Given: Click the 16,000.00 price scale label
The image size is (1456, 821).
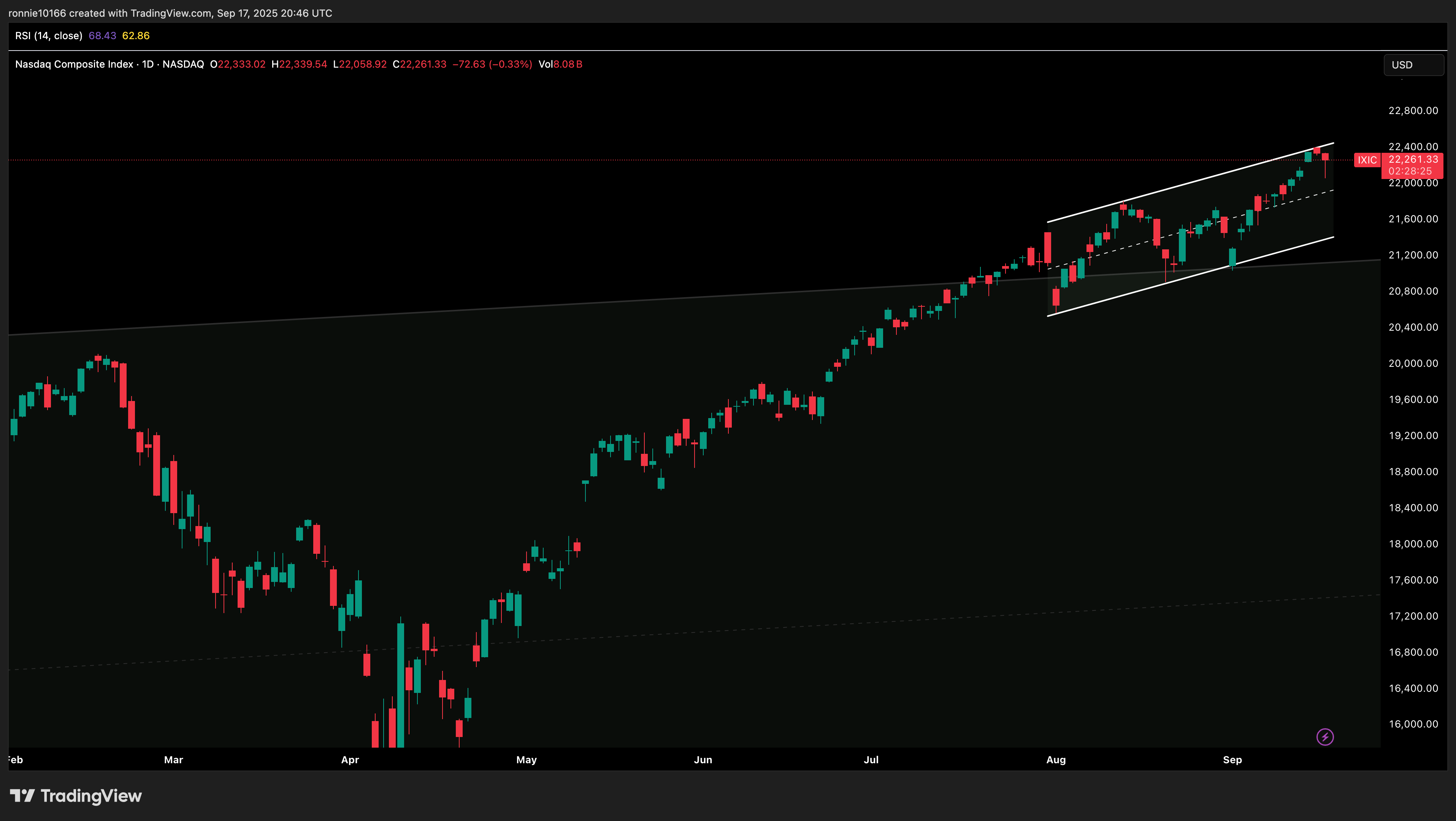Looking at the screenshot, I should tap(1413, 724).
